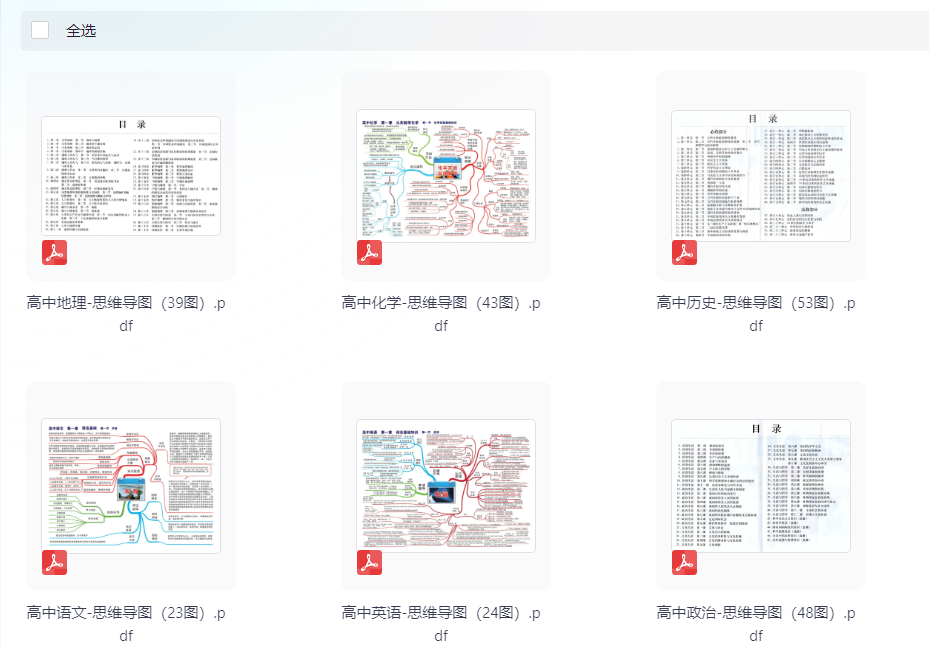Tick the 全选 select-all checkbox
The height and width of the screenshot is (648, 929).
pos(40,30)
